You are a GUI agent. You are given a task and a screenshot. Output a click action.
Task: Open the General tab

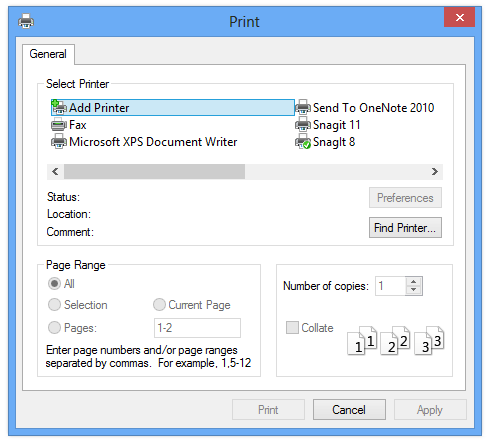[48, 54]
